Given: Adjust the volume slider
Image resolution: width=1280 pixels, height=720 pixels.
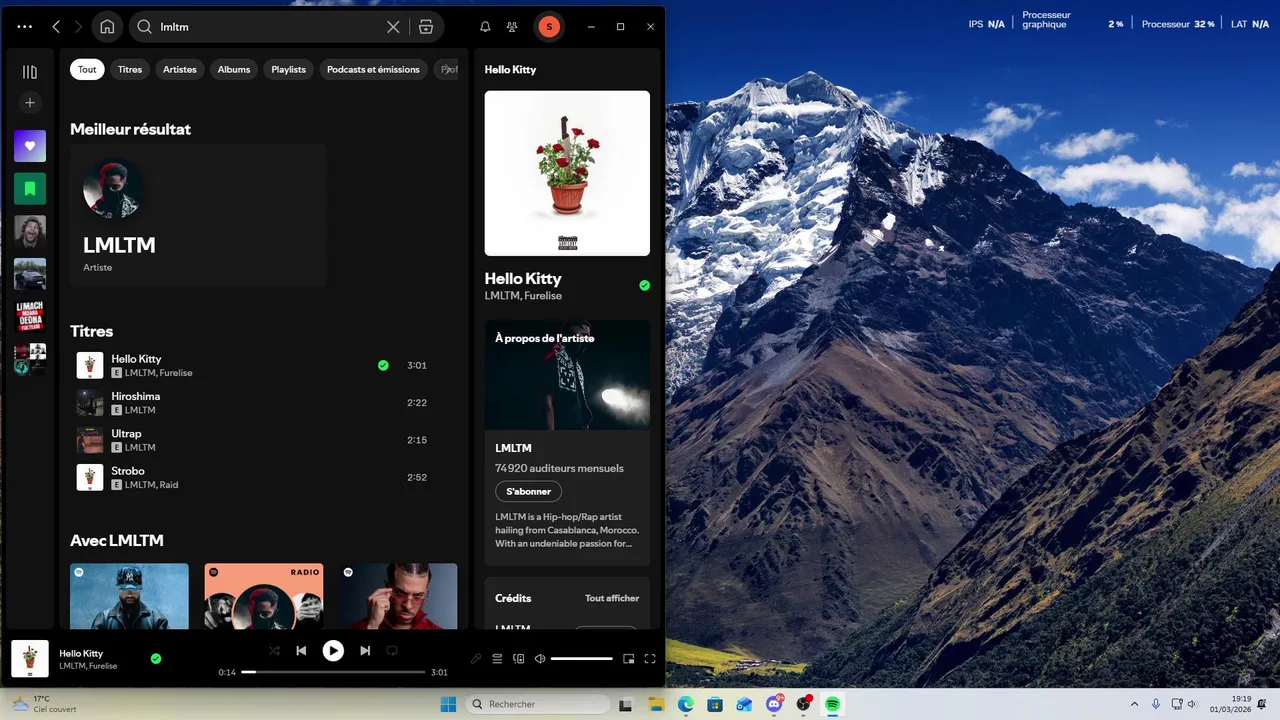Looking at the screenshot, I should coord(581,659).
